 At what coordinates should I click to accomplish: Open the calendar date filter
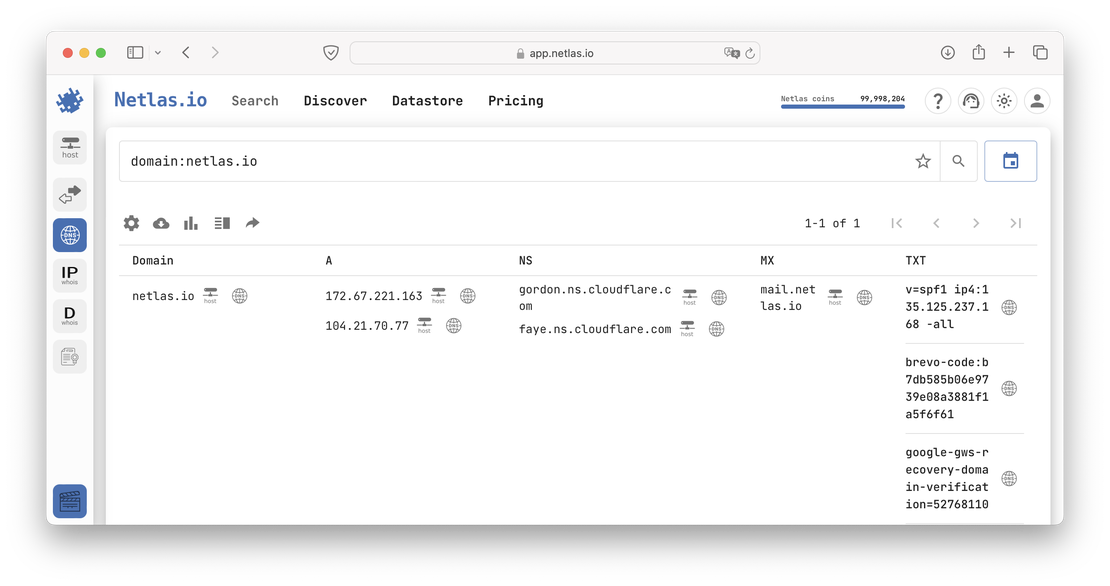(x=1010, y=160)
